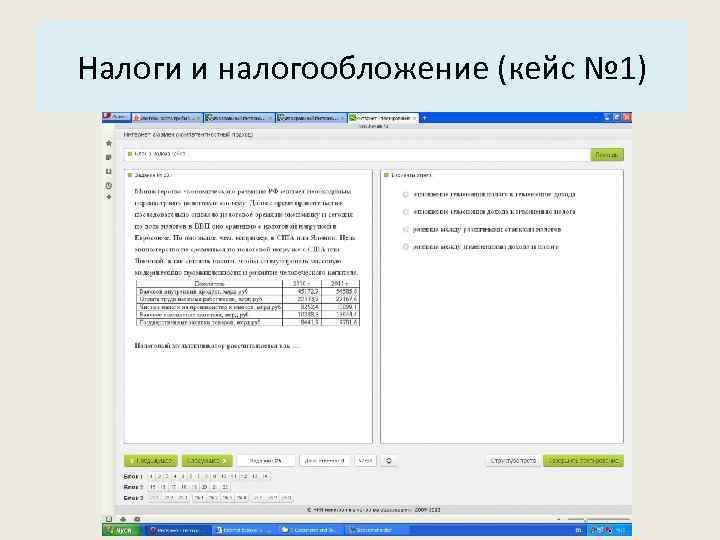
Task: Jump to question 18 in Блок 2
Action: [x=184, y=487]
